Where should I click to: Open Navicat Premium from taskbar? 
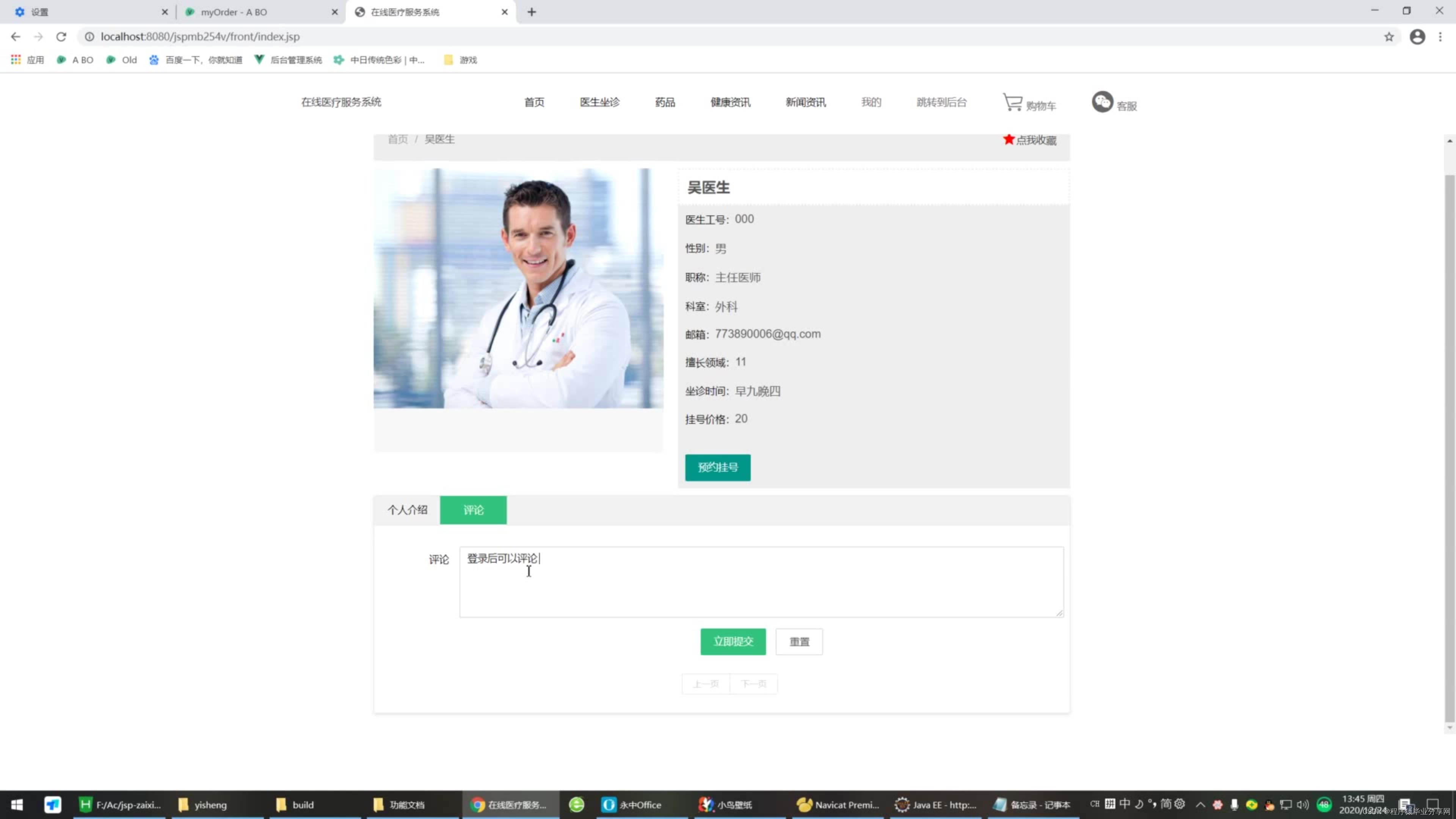[838, 804]
